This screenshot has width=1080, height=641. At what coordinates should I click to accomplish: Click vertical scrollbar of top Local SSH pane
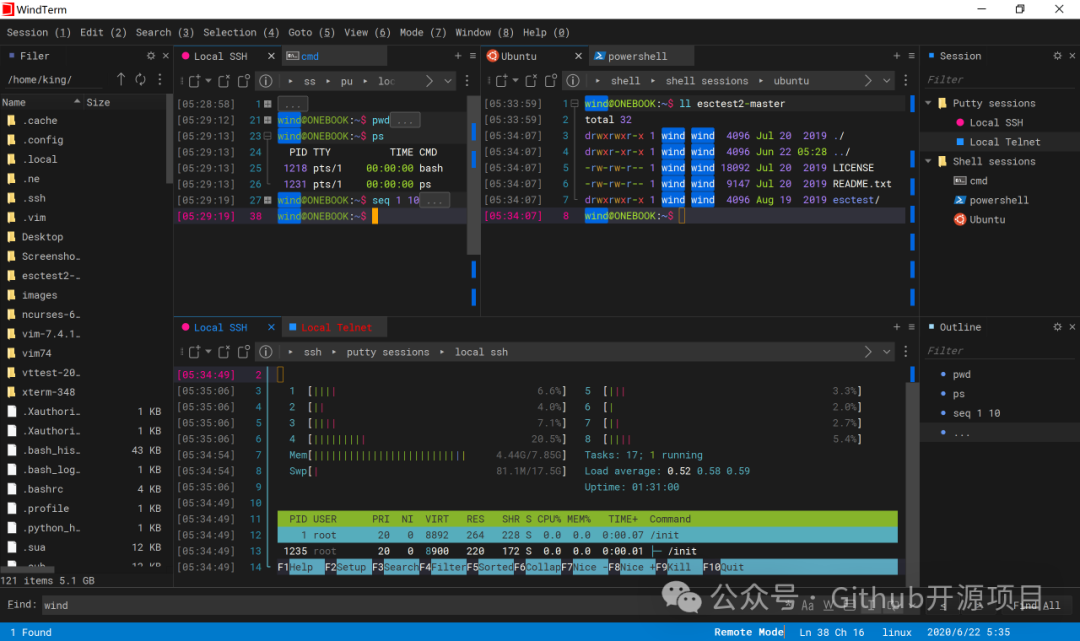pos(473,176)
